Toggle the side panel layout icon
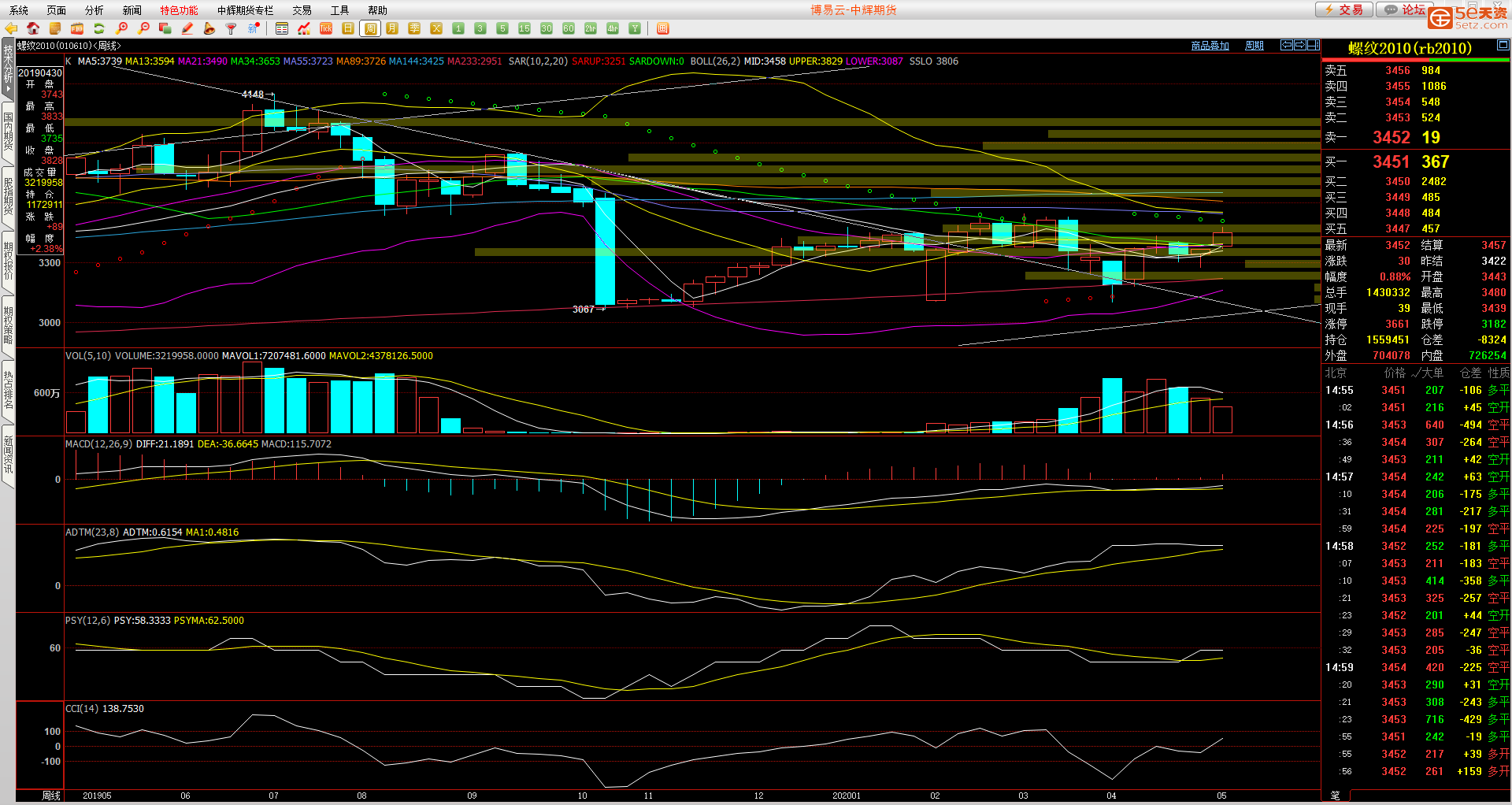This screenshot has height=805, width=1512. [1314, 45]
